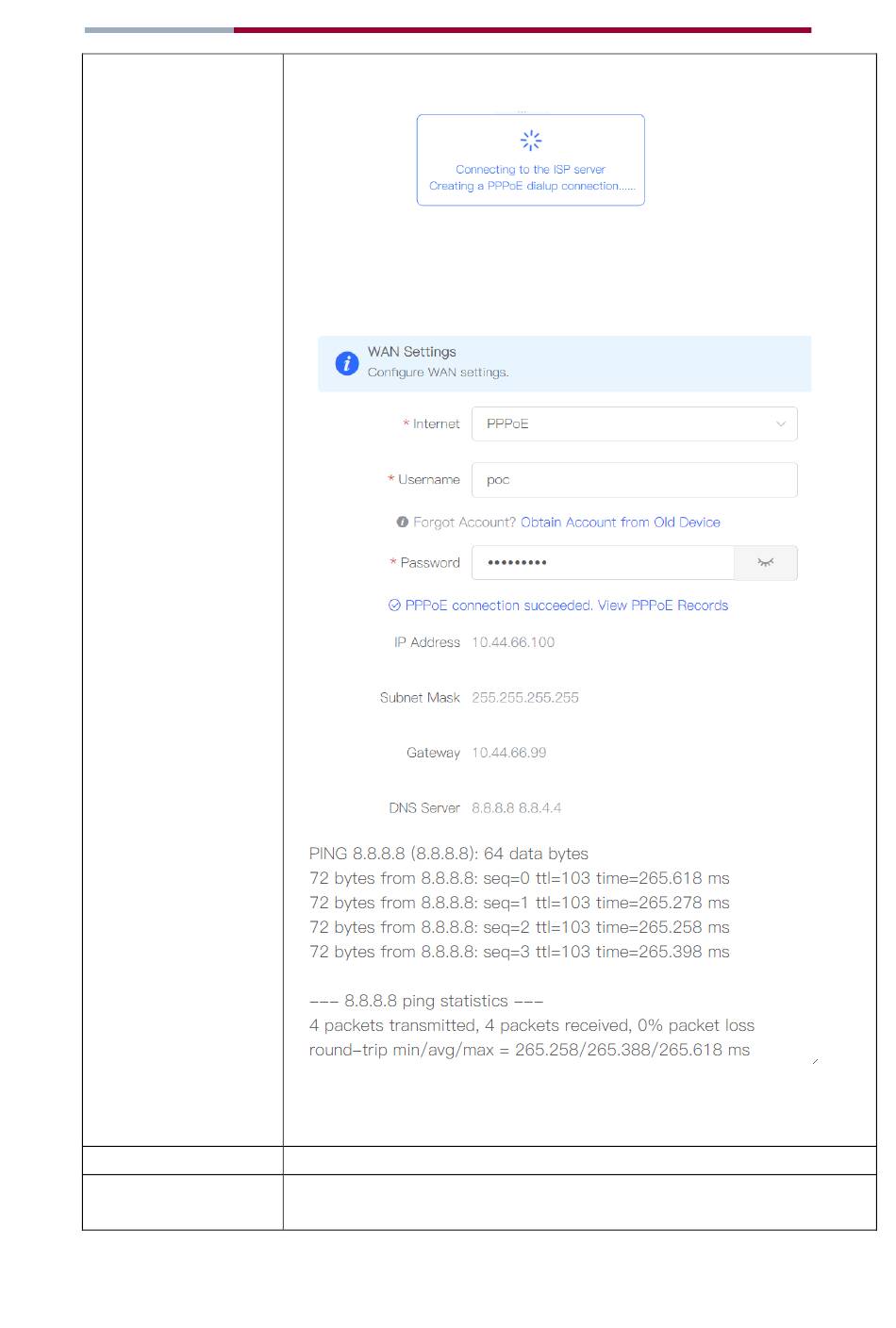The height and width of the screenshot is (1328, 896).
Task: Open the Internet type PPPoE dropdown
Action: 634,424
